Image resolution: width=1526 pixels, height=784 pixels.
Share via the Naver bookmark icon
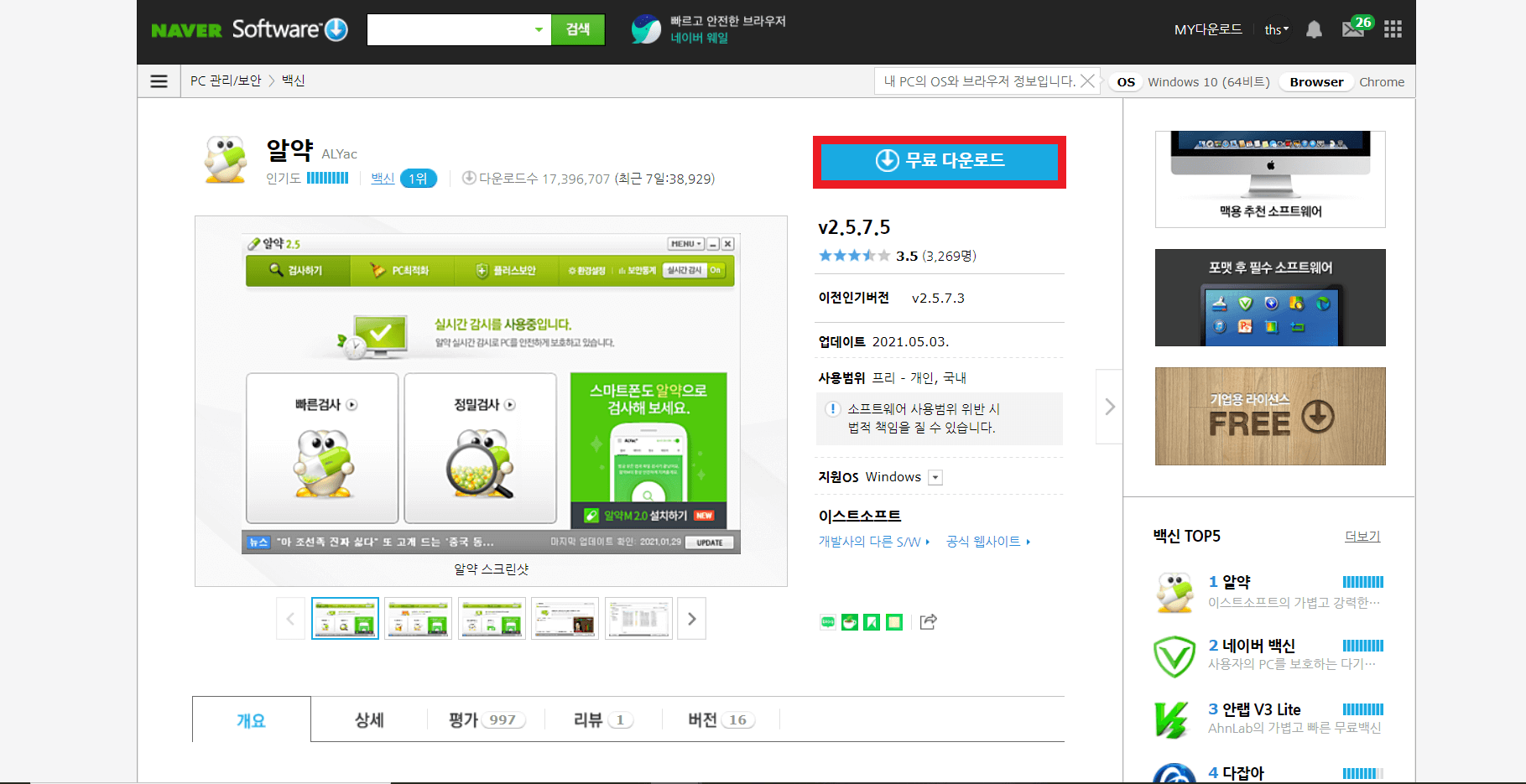point(872,622)
